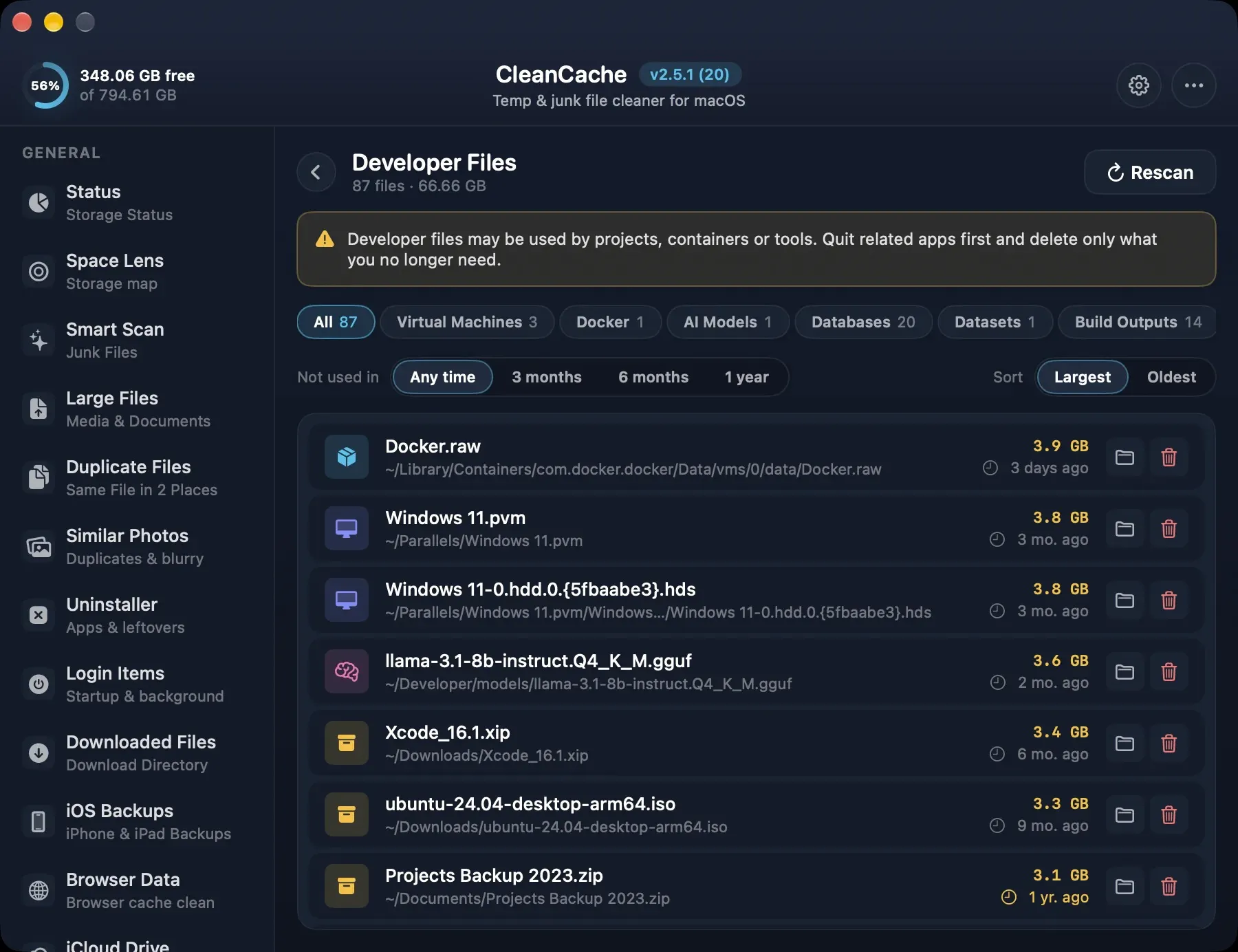
Task: Trash the ubuntu-24.04 iso file
Action: (1169, 815)
